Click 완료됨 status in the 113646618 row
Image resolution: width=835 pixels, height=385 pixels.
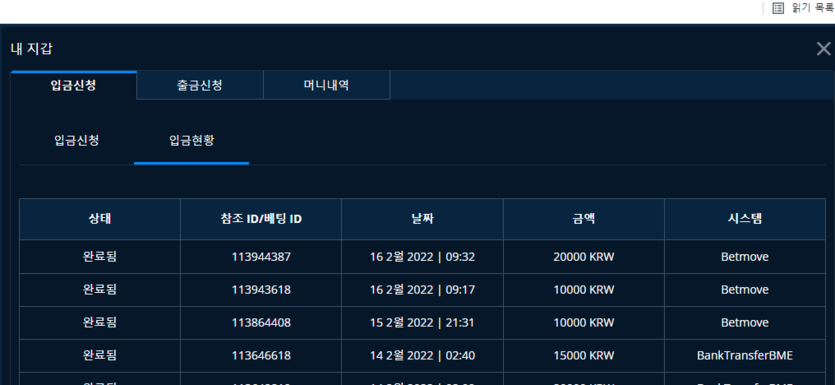(100, 356)
